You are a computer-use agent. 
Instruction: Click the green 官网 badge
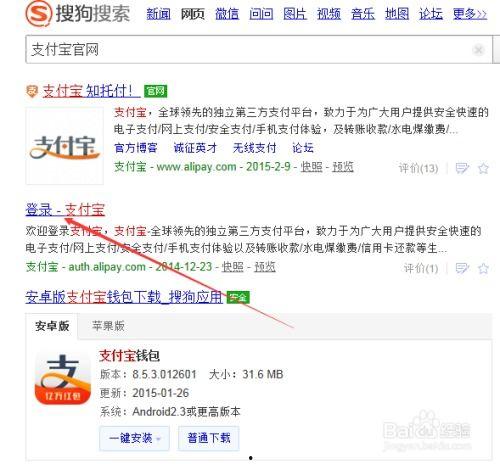point(155,91)
